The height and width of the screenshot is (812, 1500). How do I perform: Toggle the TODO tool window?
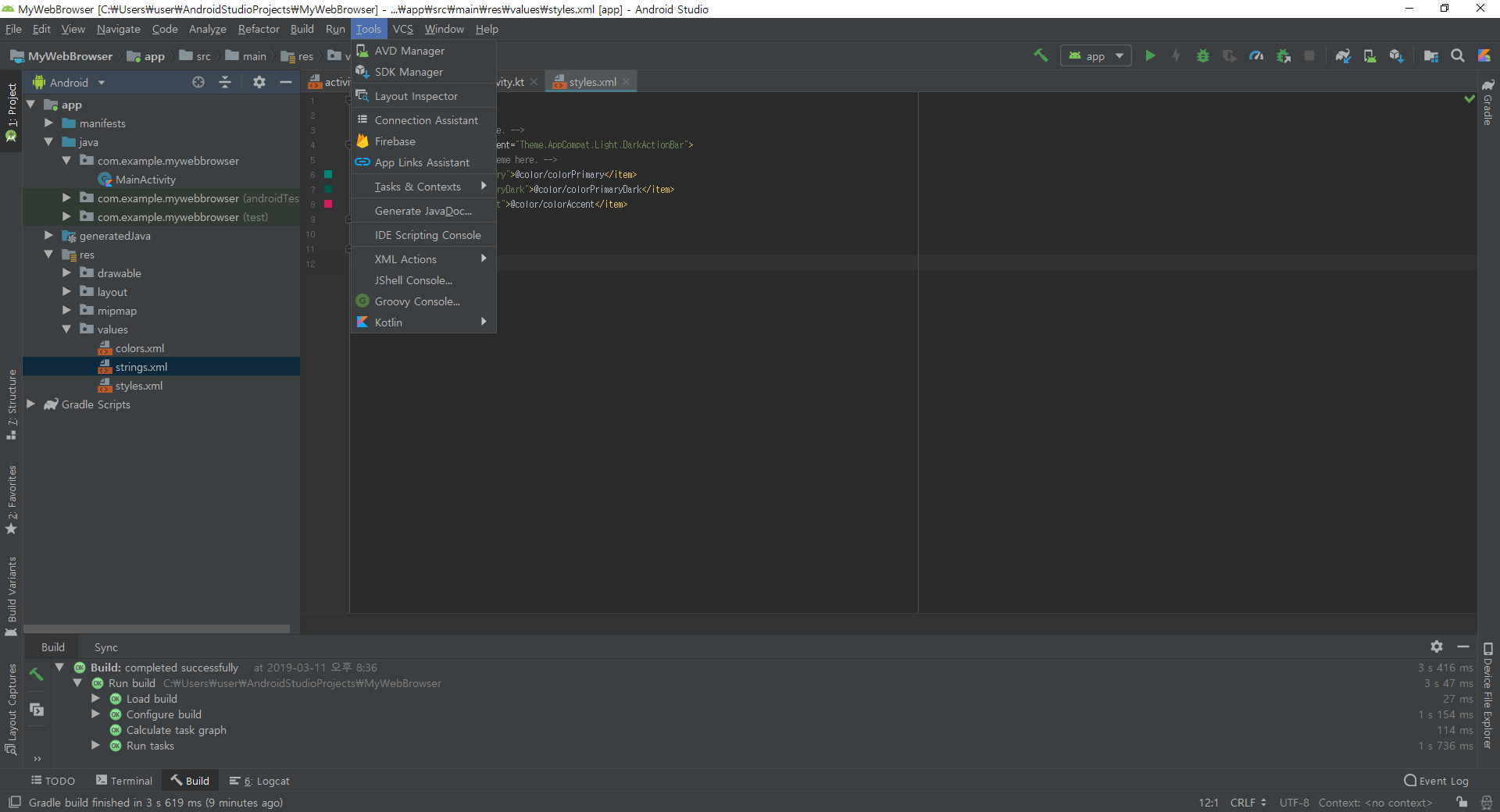(x=53, y=781)
